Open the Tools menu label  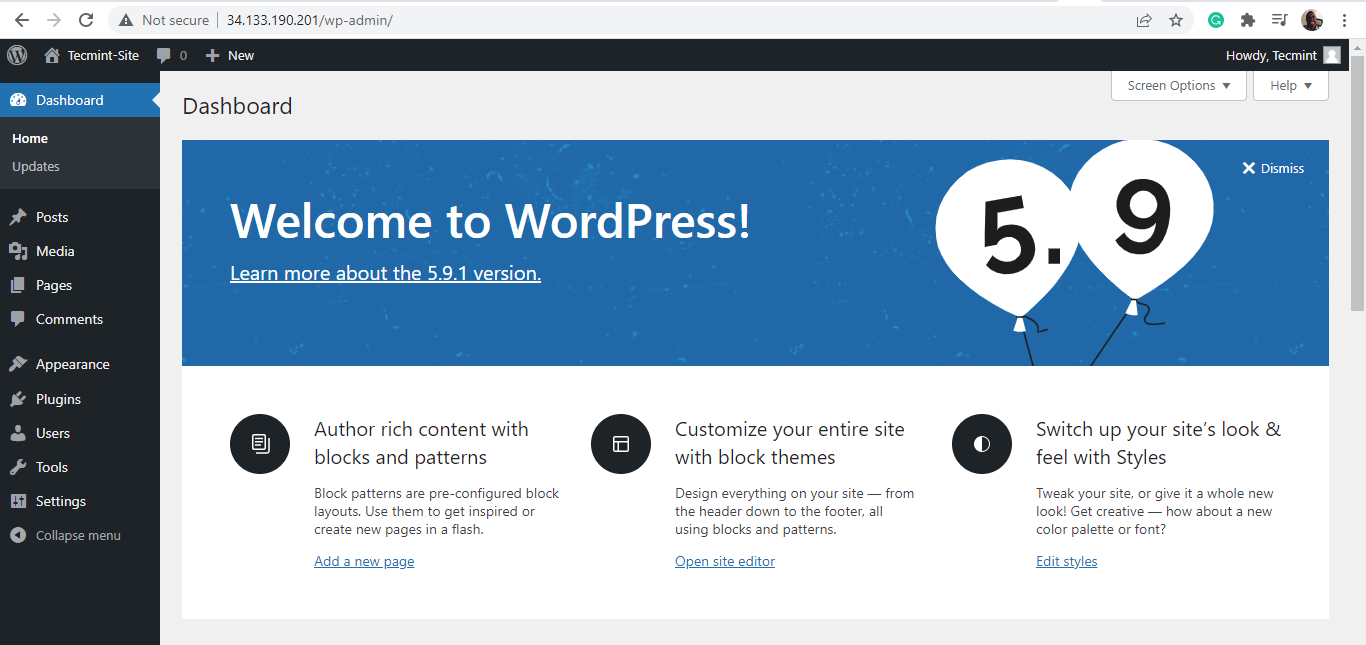[x=52, y=467]
